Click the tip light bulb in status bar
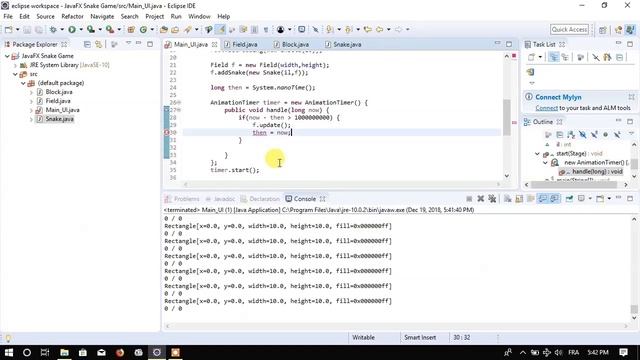 coord(8,338)
